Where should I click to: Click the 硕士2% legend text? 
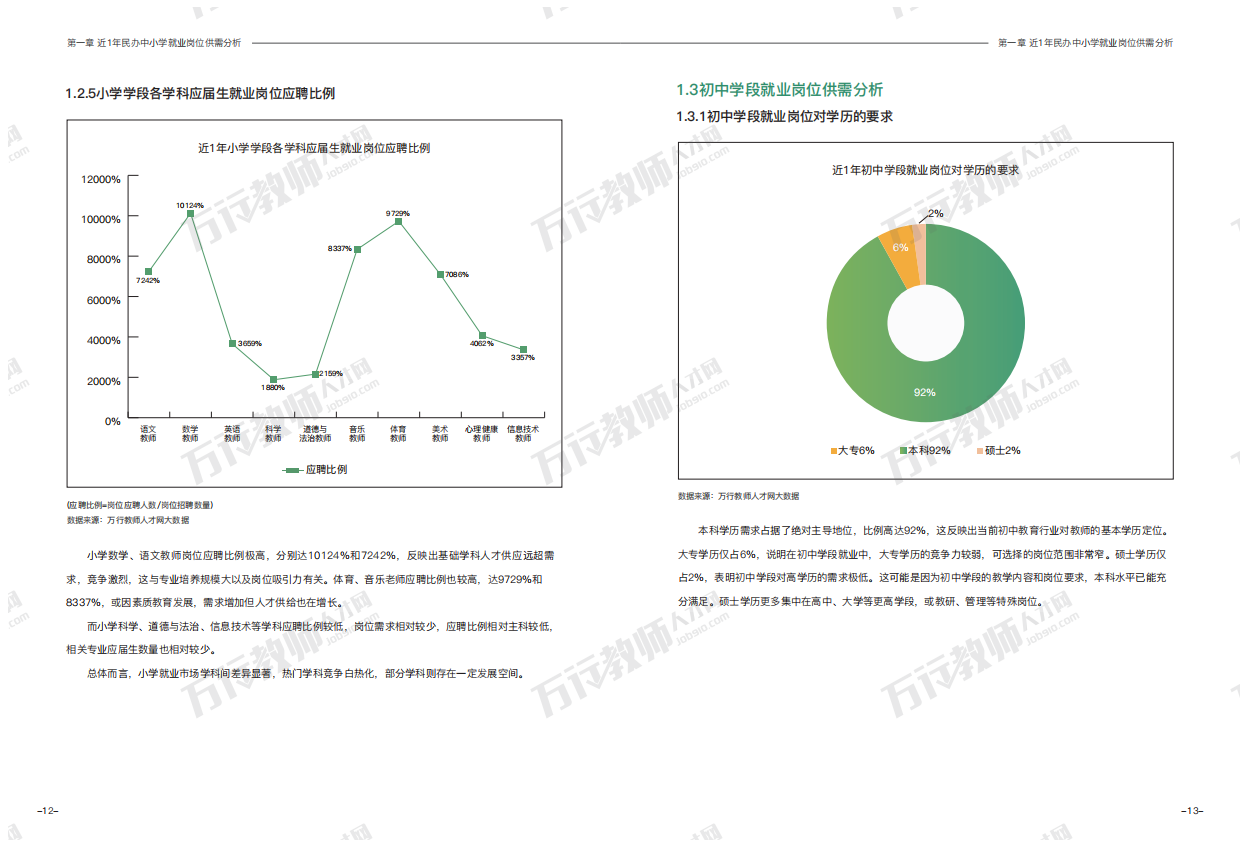tap(1002, 451)
